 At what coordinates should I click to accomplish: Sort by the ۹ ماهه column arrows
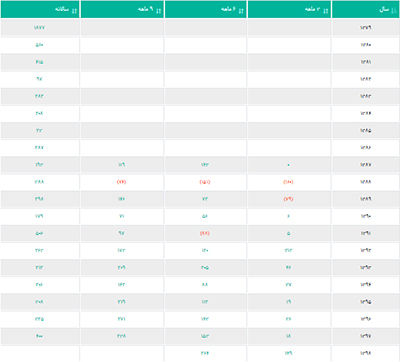(x=159, y=11)
